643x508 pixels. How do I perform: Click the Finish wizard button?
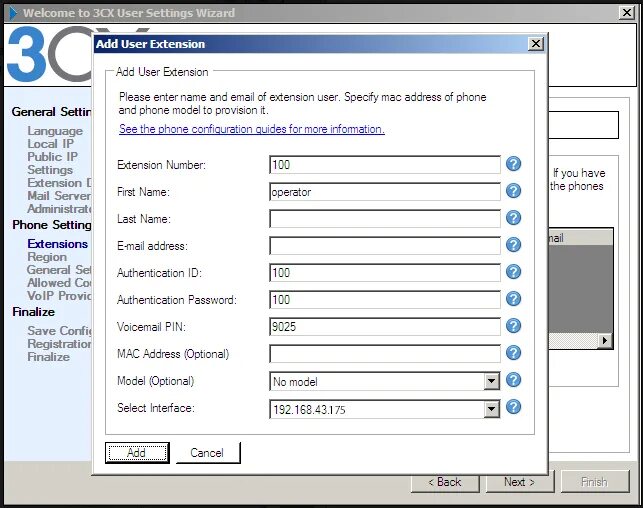pyautogui.click(x=595, y=482)
